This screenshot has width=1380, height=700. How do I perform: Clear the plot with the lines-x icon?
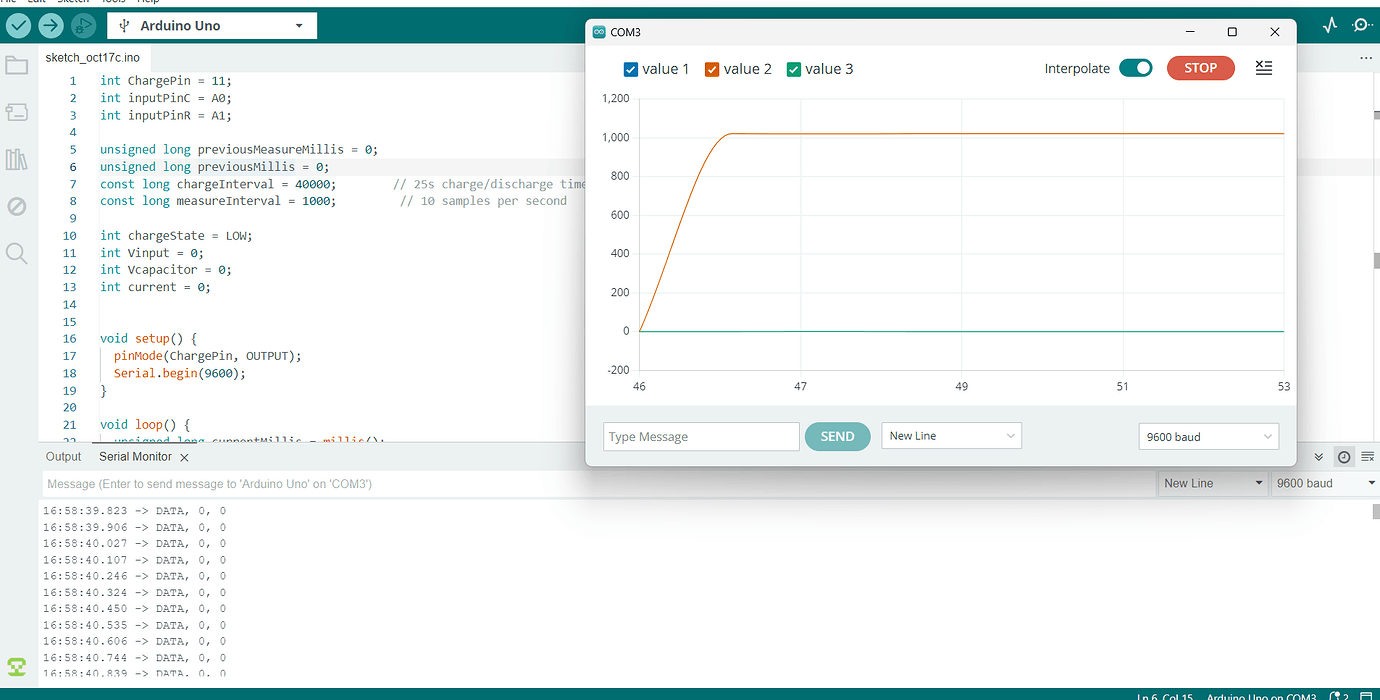point(1264,68)
